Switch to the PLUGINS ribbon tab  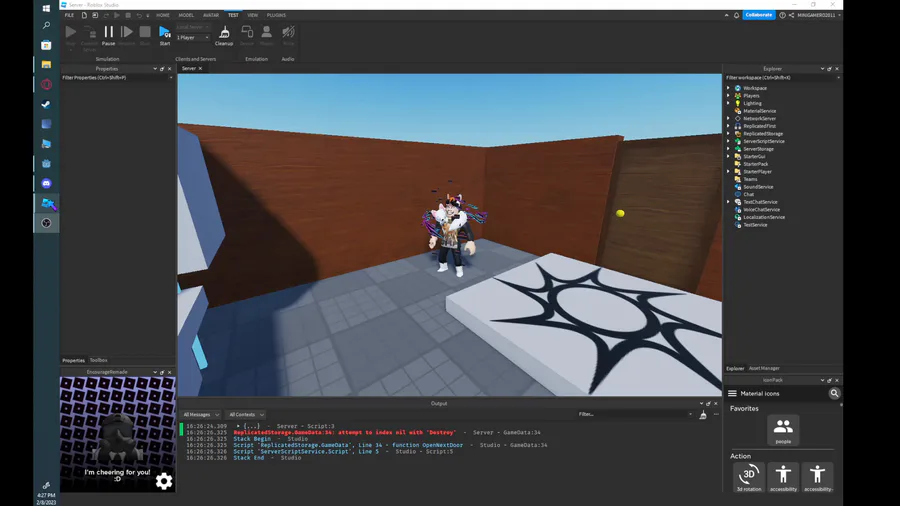(x=276, y=15)
